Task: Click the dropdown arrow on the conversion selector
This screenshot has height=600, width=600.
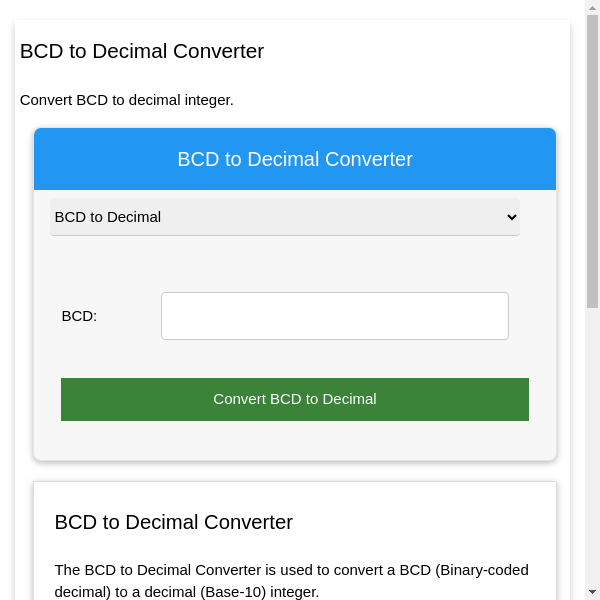Action: tap(512, 217)
